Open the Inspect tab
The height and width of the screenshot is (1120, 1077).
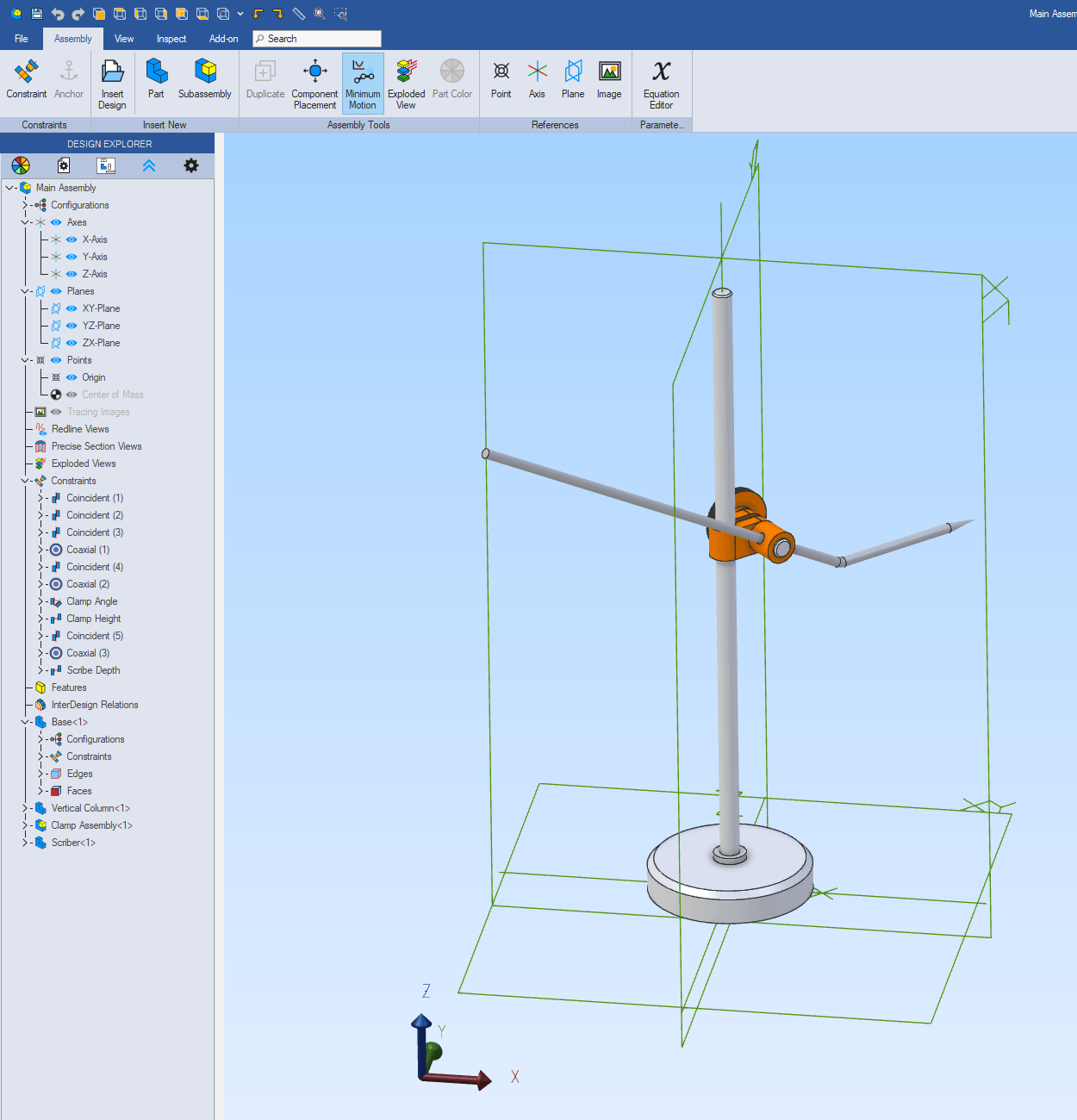171,38
